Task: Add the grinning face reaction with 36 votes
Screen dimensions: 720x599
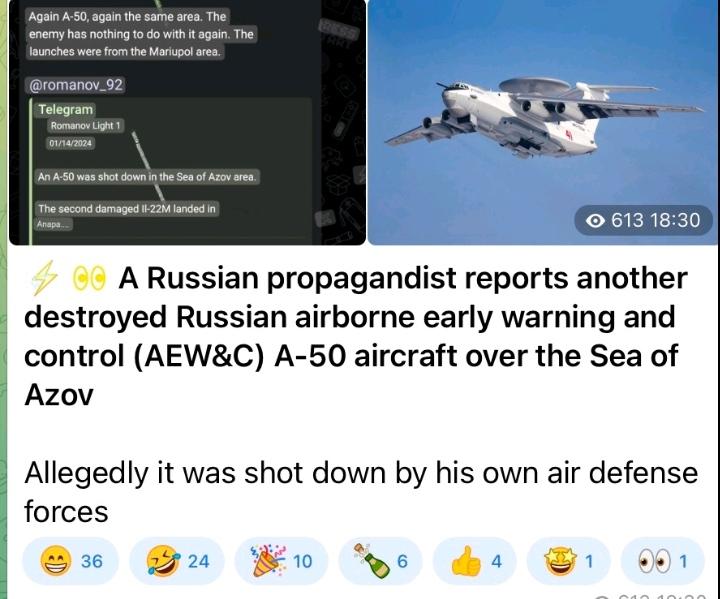Action: (x=71, y=561)
